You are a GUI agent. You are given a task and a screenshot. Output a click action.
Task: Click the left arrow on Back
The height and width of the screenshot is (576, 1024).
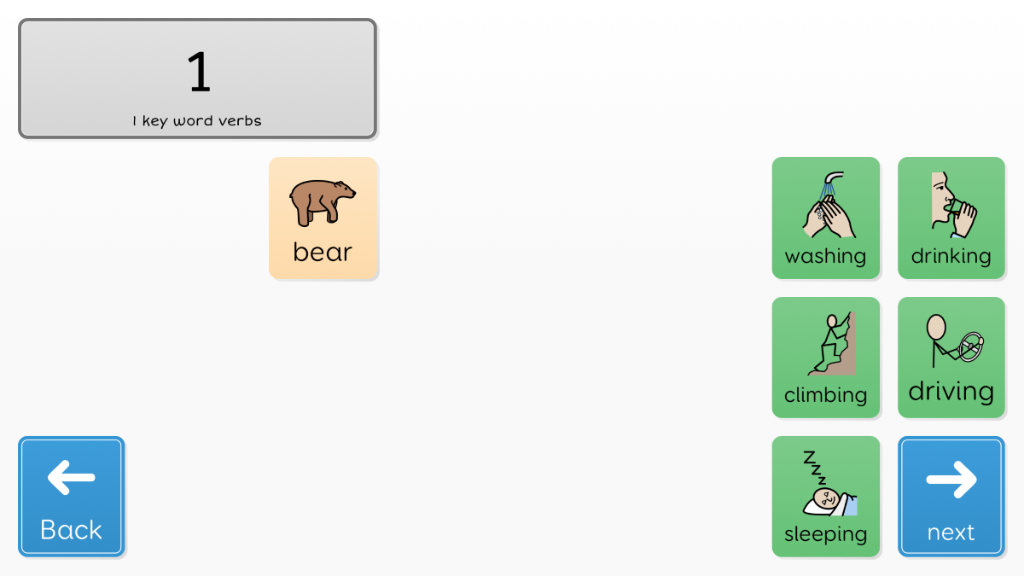pyautogui.click(x=71, y=477)
